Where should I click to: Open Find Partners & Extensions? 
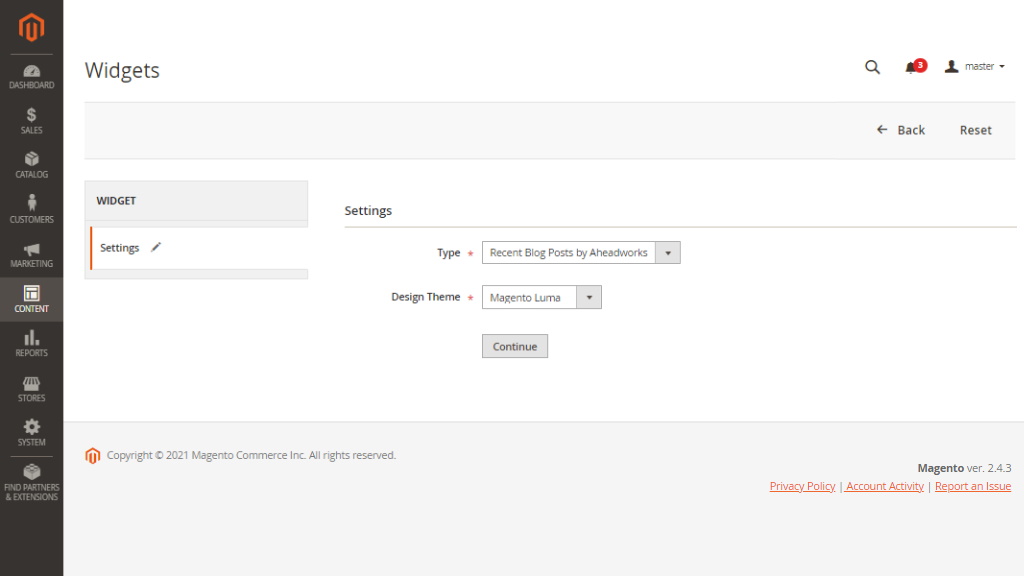31,483
